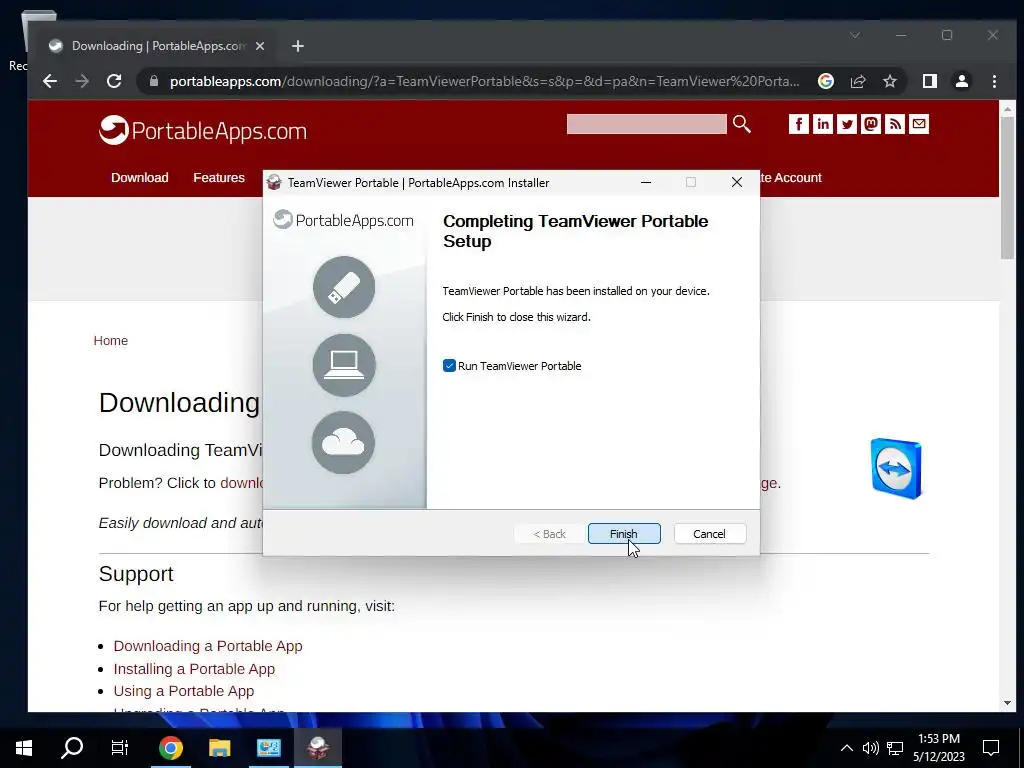This screenshot has width=1024, height=768.
Task: Click Finish in TeamViewer Portable installer
Action: point(624,534)
